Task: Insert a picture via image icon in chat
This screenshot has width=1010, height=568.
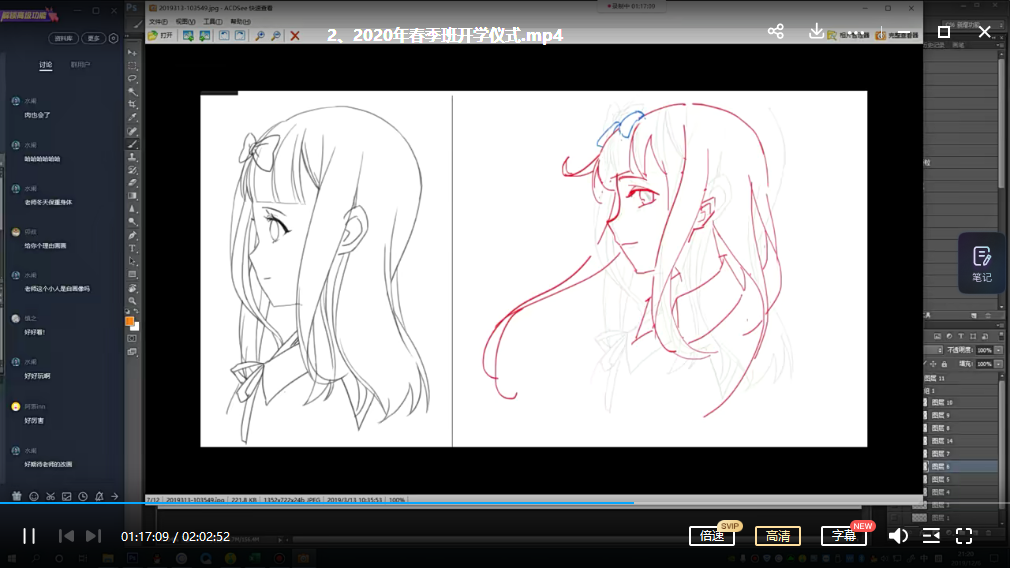Action: pyautogui.click(x=66, y=496)
